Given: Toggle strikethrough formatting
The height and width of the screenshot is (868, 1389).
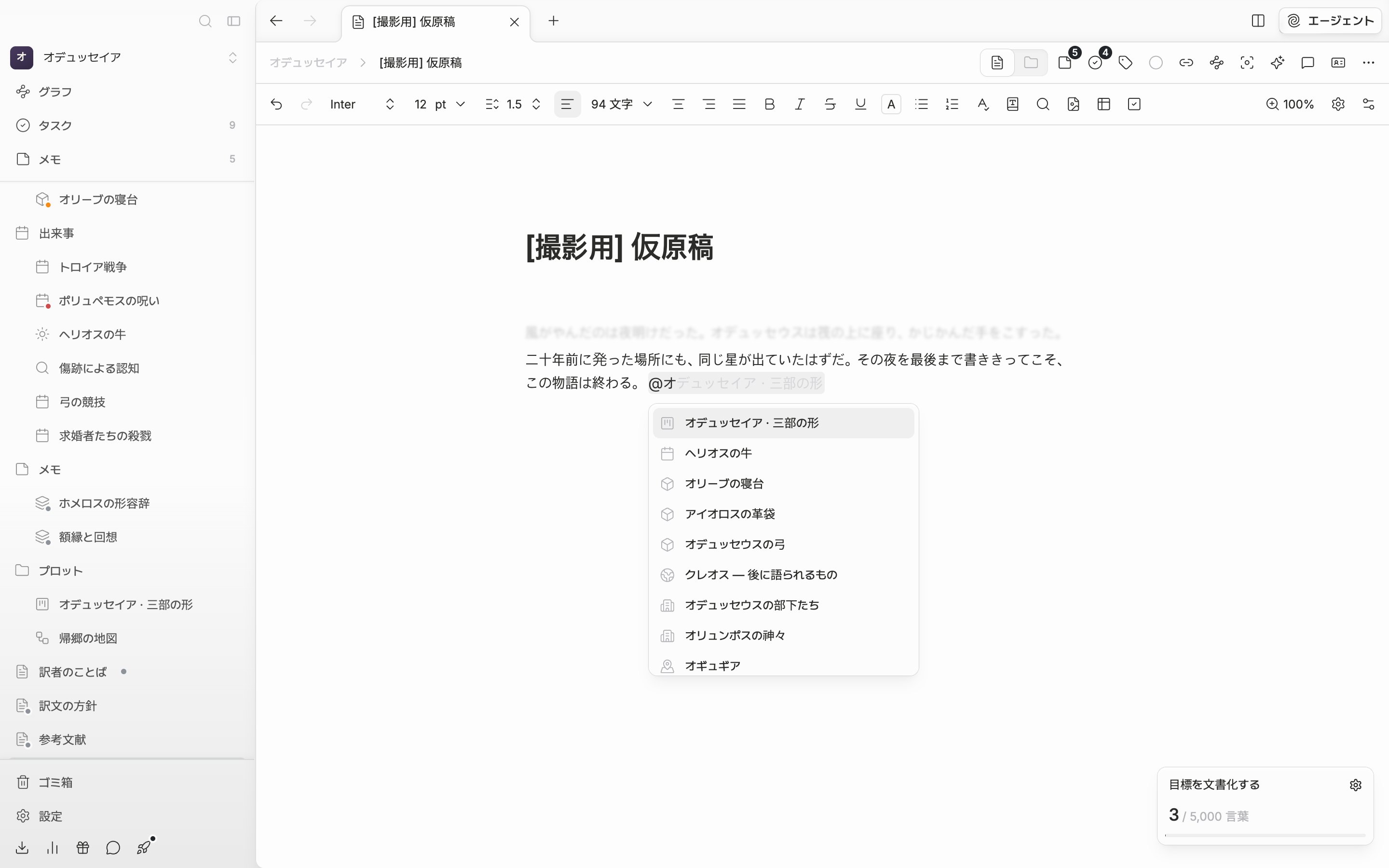Looking at the screenshot, I should (830, 104).
